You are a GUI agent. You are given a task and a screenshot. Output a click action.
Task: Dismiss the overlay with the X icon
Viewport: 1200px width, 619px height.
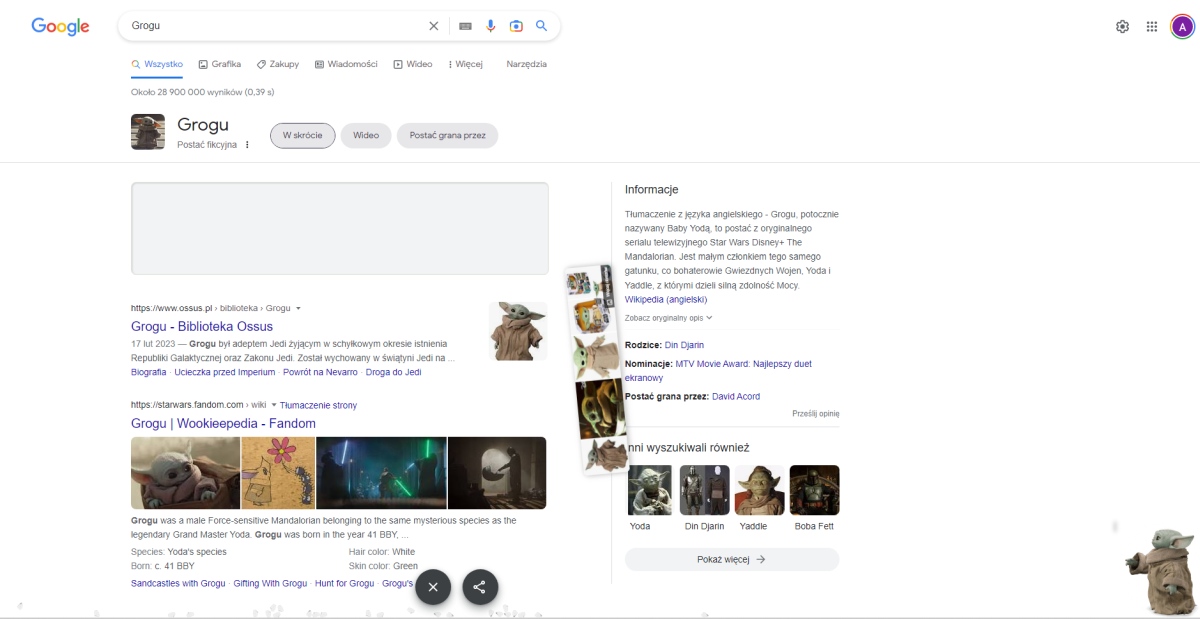(x=433, y=587)
